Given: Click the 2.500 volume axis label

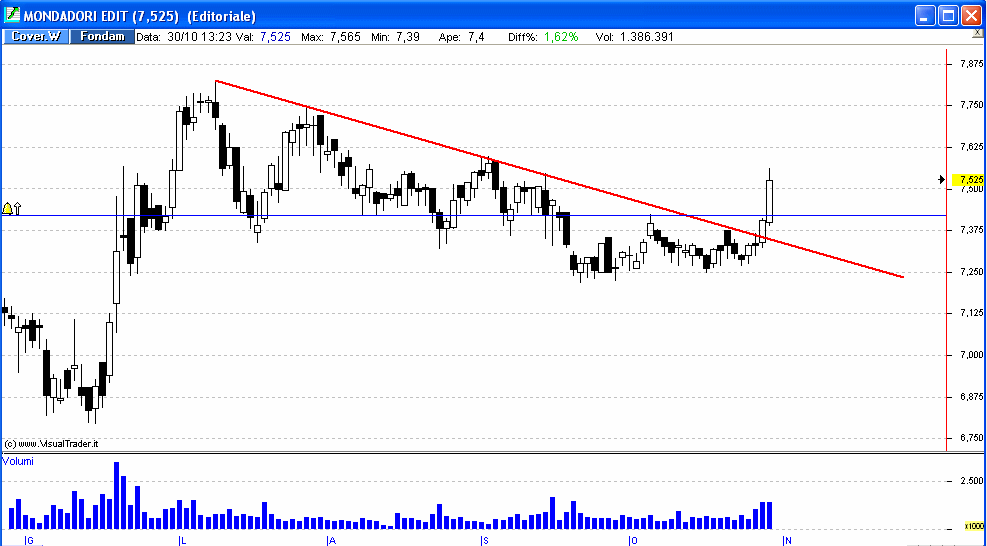Looking at the screenshot, I should [972, 481].
